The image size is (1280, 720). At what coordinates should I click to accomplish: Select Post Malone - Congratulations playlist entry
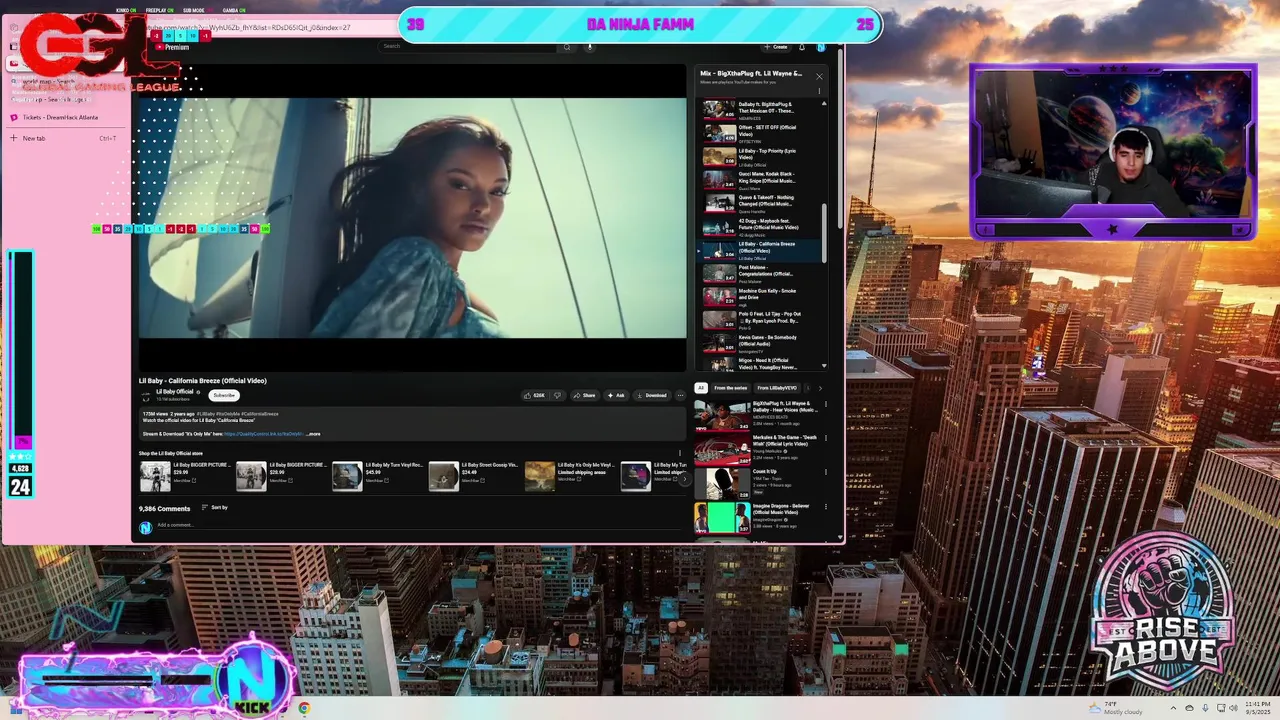(760, 273)
